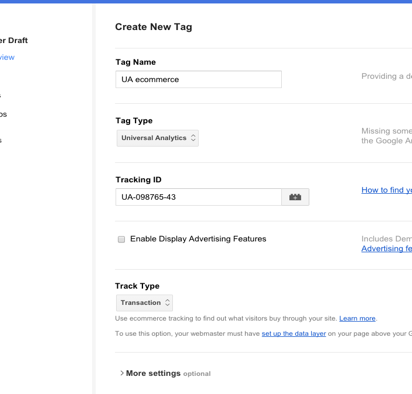Viewport: 412px width, 394px height.
Task: Click the 'Use ecommerce tracking' description text
Action: point(226,318)
